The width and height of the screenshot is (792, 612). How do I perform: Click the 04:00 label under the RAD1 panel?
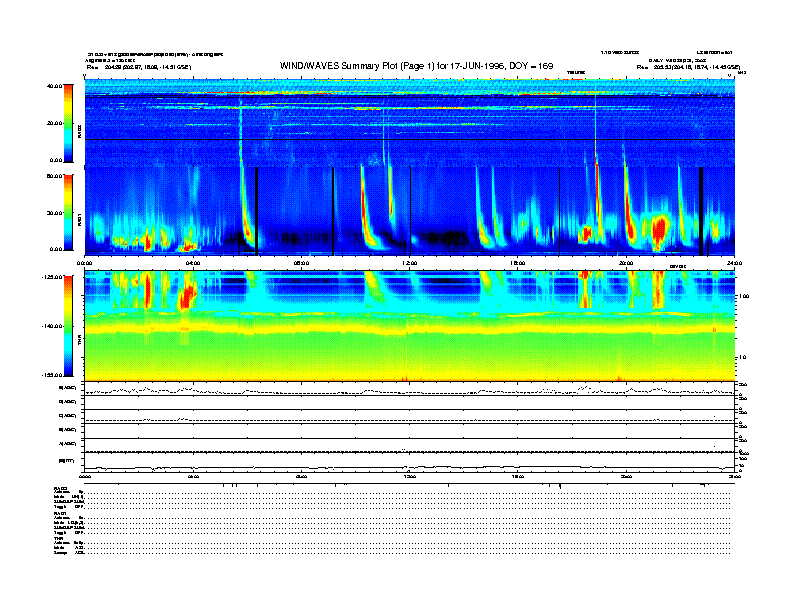193,263
